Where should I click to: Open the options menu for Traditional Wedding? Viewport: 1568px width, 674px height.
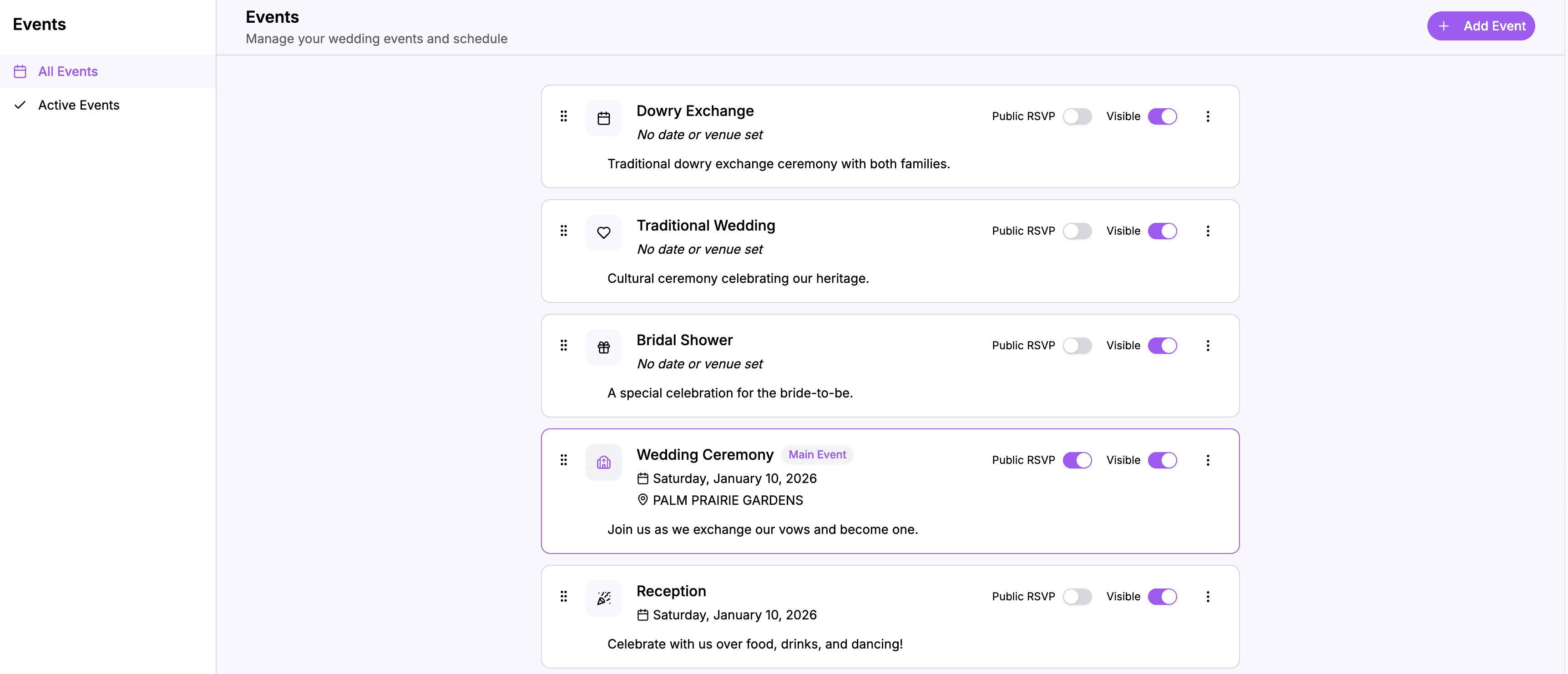(x=1208, y=231)
